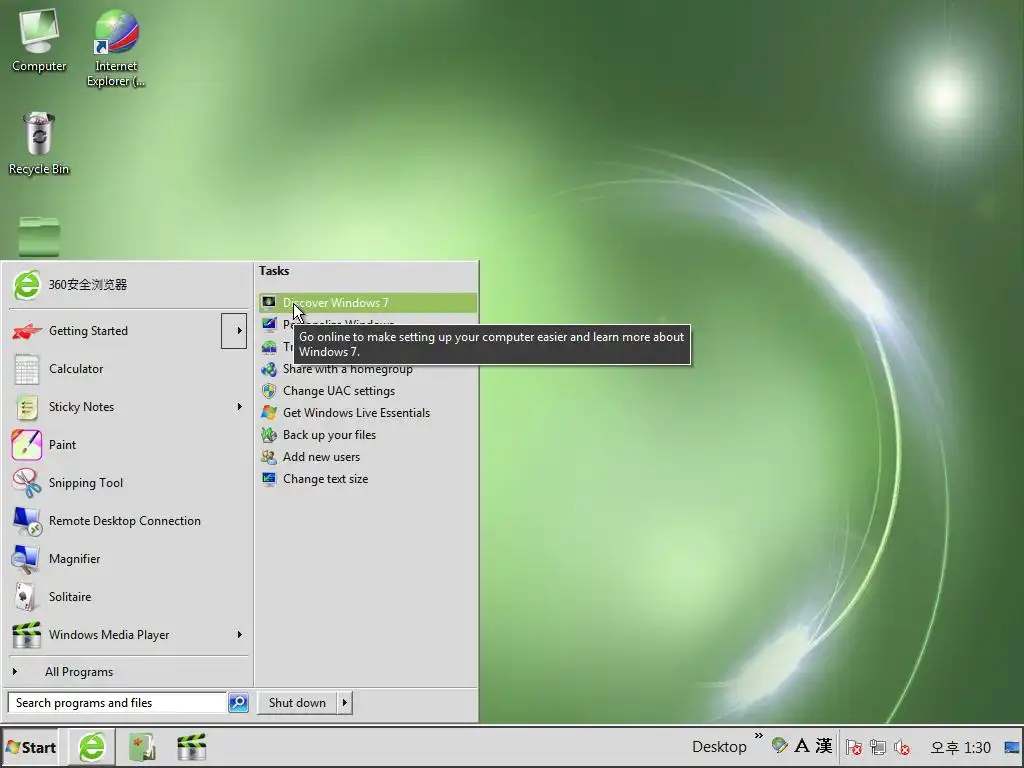This screenshot has height=768, width=1024.
Task: Open the Action Center flag icon
Action: 854,747
